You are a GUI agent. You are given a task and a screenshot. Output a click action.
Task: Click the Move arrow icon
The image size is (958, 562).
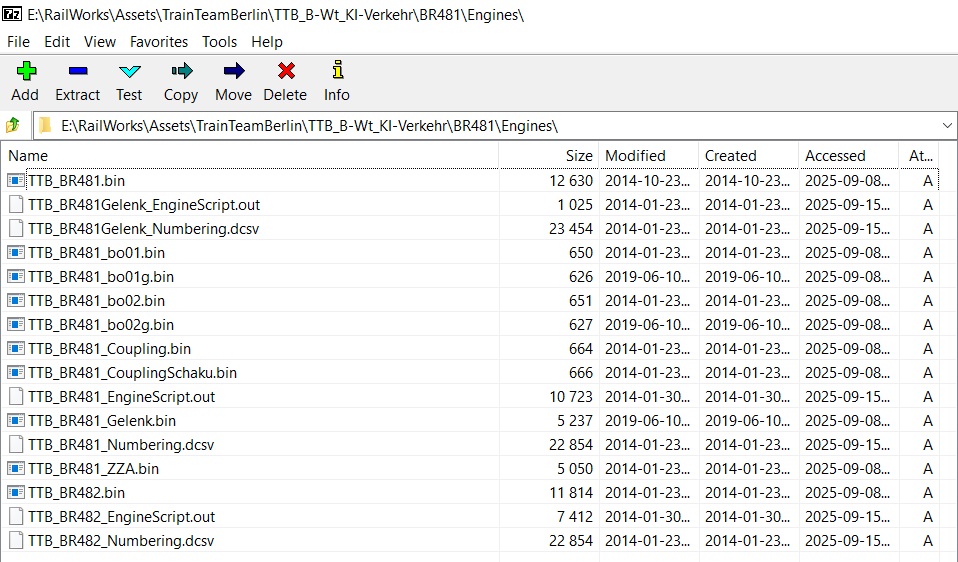coord(233,71)
